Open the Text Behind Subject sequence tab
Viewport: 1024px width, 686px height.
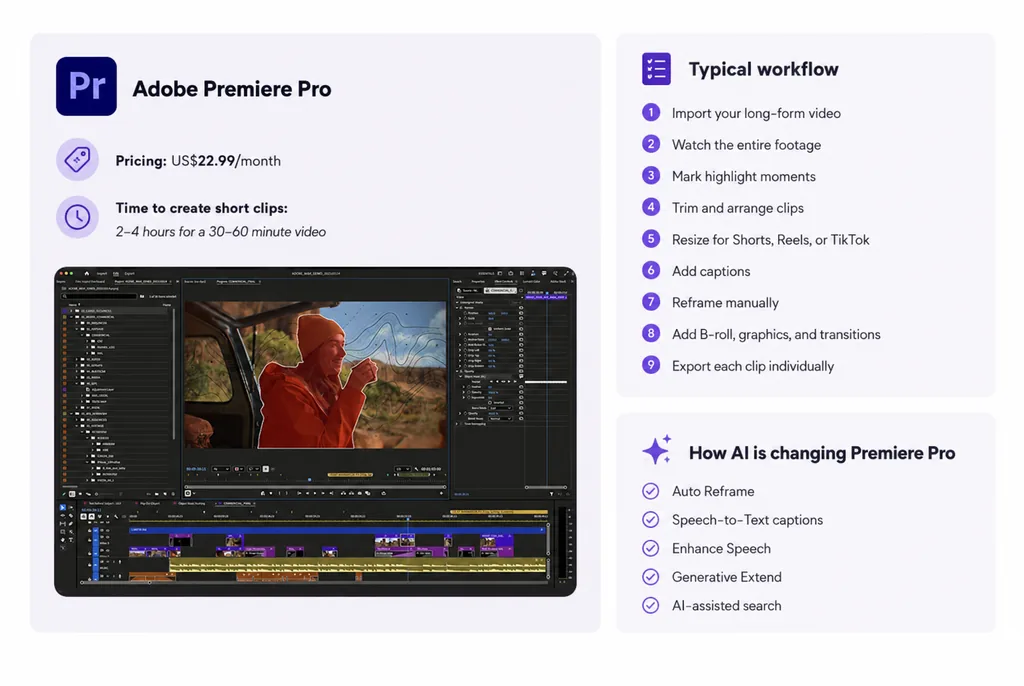tap(105, 503)
